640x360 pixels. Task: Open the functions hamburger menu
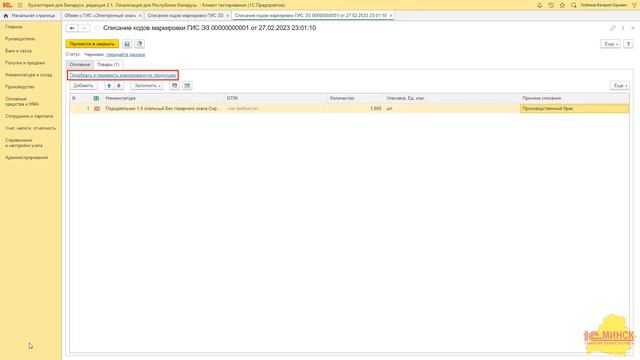(20, 5)
